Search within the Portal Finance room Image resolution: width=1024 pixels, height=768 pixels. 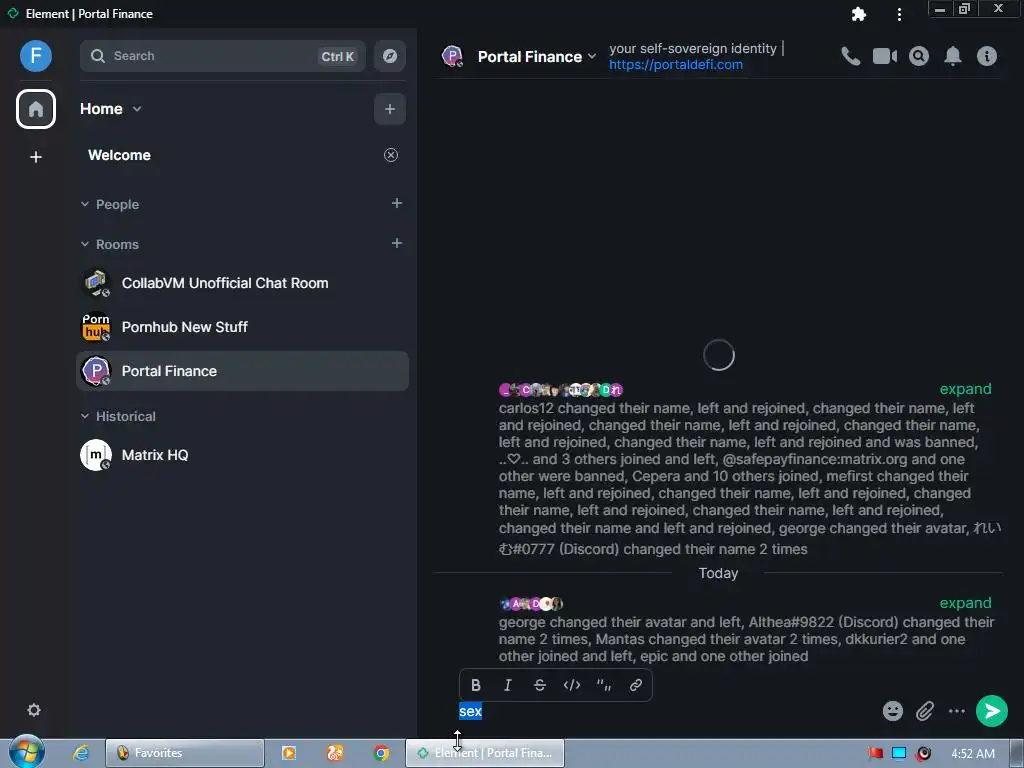tap(919, 56)
